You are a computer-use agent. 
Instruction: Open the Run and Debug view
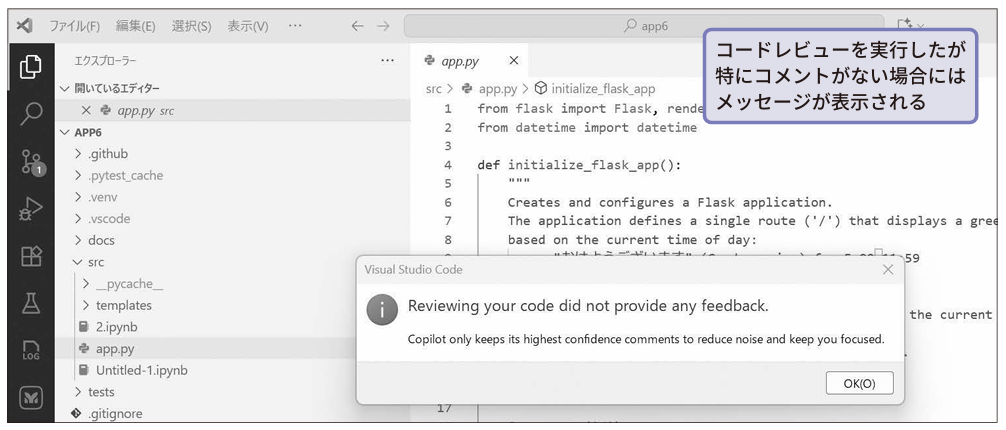tap(31, 209)
